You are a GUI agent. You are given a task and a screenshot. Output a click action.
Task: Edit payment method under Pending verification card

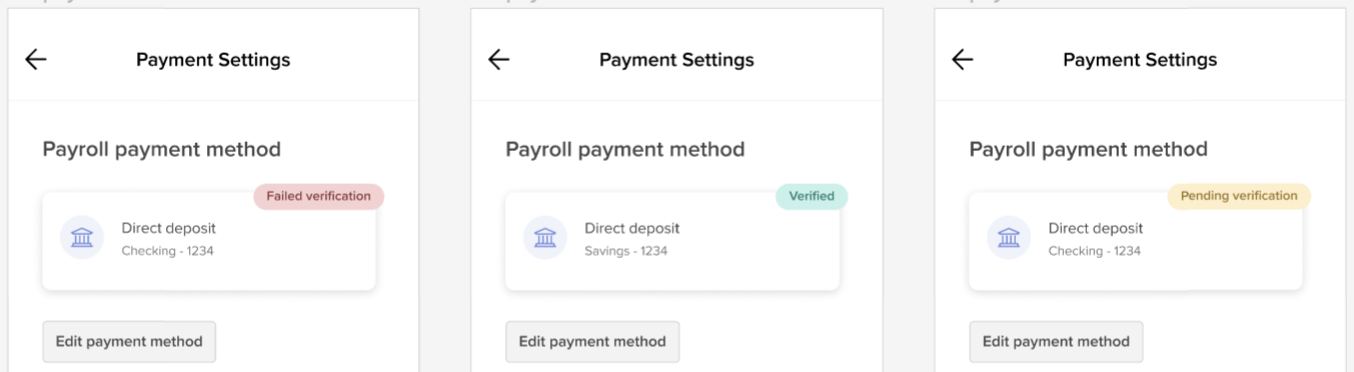pos(1056,341)
